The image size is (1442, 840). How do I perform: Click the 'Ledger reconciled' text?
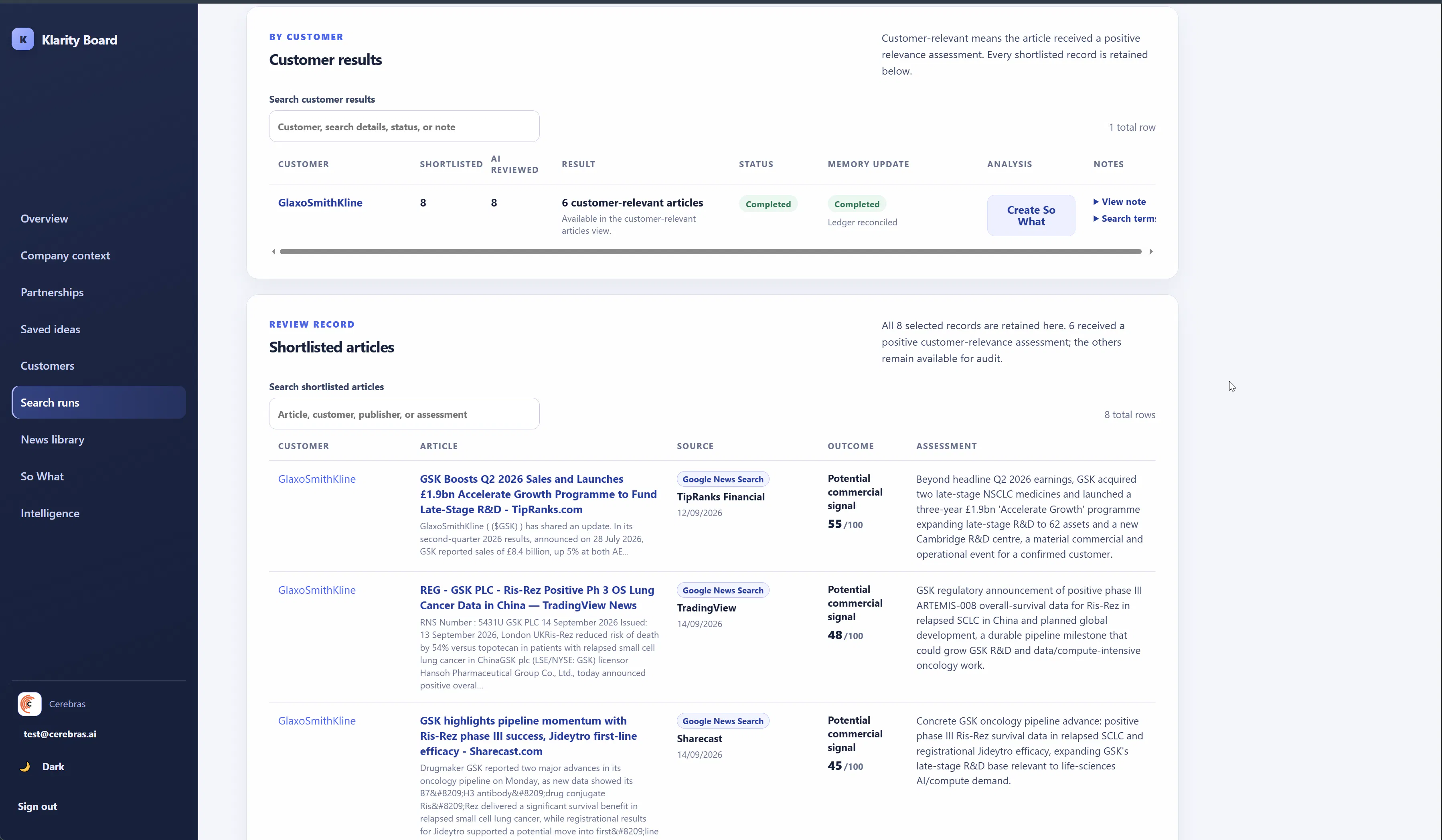pos(862,222)
